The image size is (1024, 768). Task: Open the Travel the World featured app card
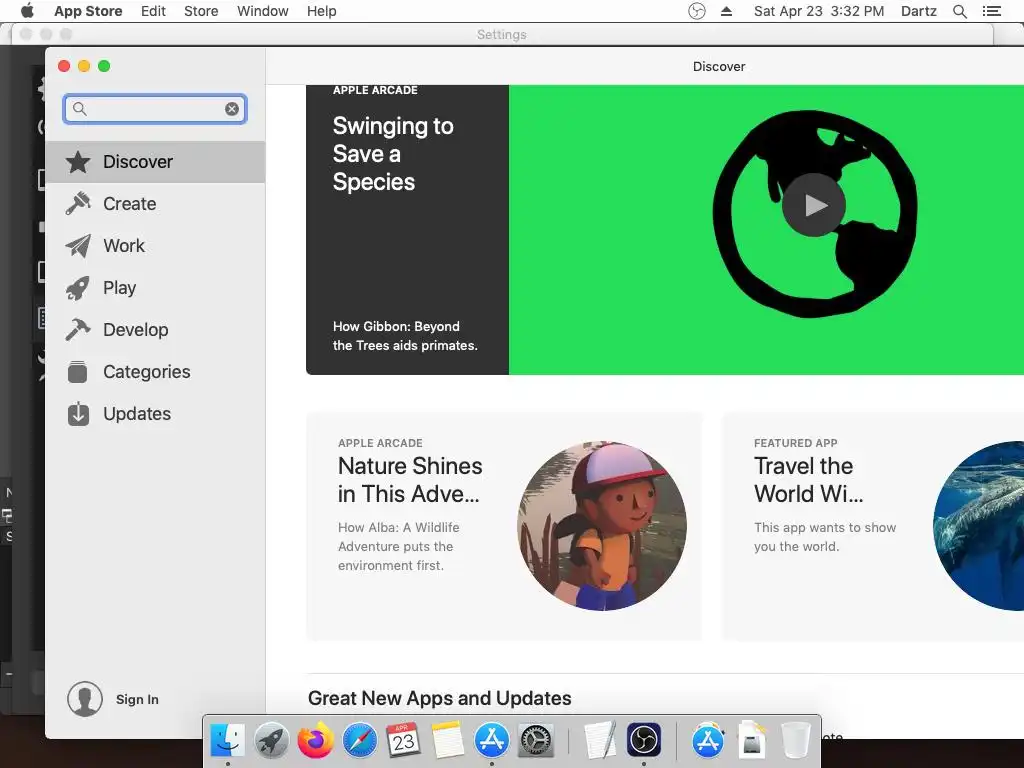(x=872, y=526)
